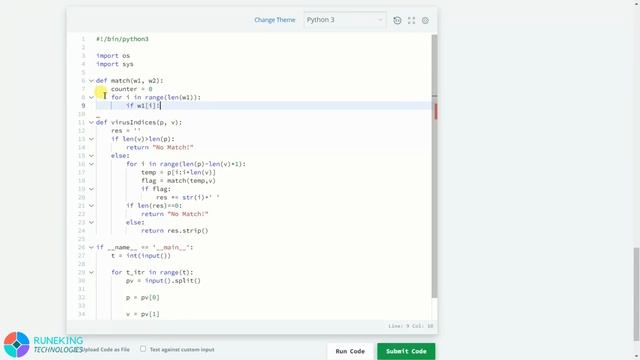This screenshot has width=640, height=360.
Task: Click the 'p = pv[0]' code line
Action: click(x=143, y=297)
